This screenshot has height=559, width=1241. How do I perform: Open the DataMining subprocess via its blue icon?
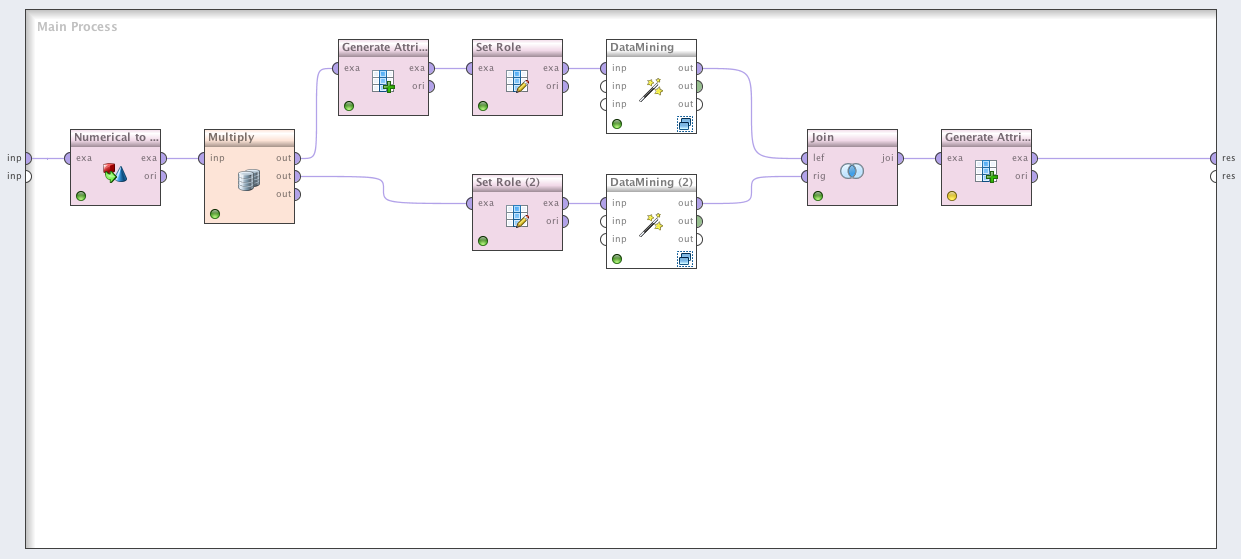[x=685, y=124]
